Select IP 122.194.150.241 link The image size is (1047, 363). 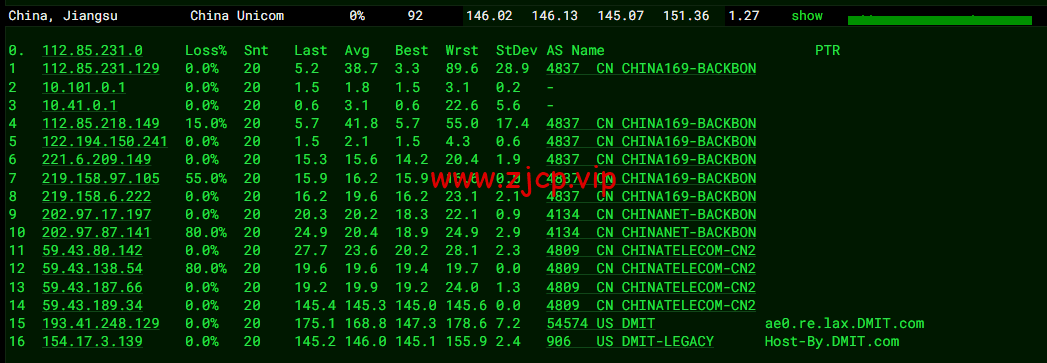(x=105, y=141)
